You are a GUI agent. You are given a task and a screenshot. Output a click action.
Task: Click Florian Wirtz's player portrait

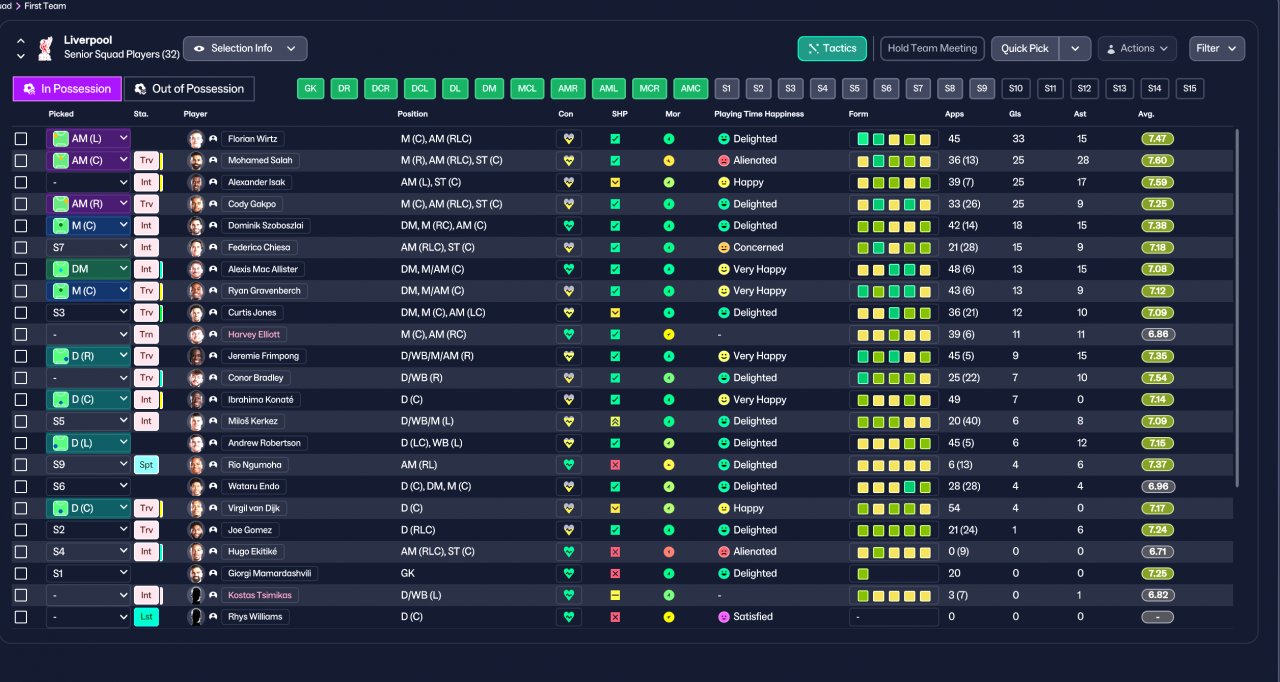[195, 139]
